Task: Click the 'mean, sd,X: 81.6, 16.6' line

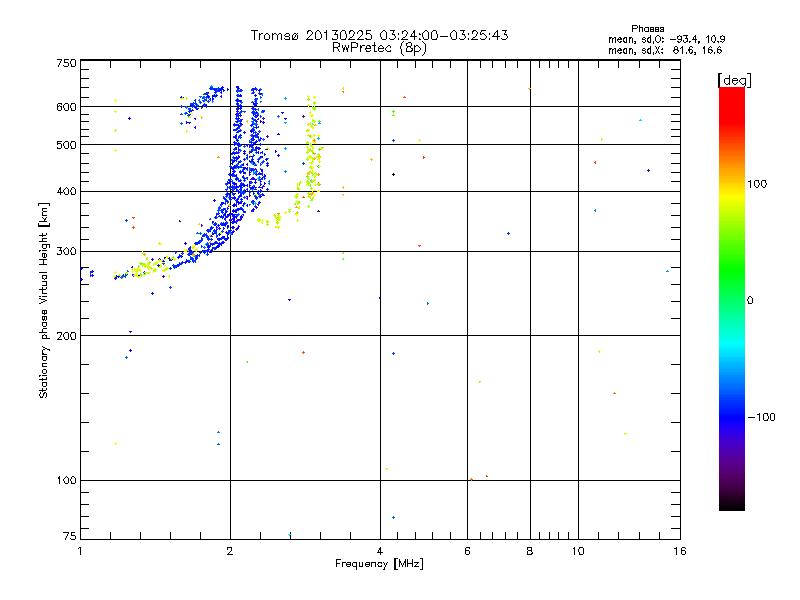Action: click(665, 50)
